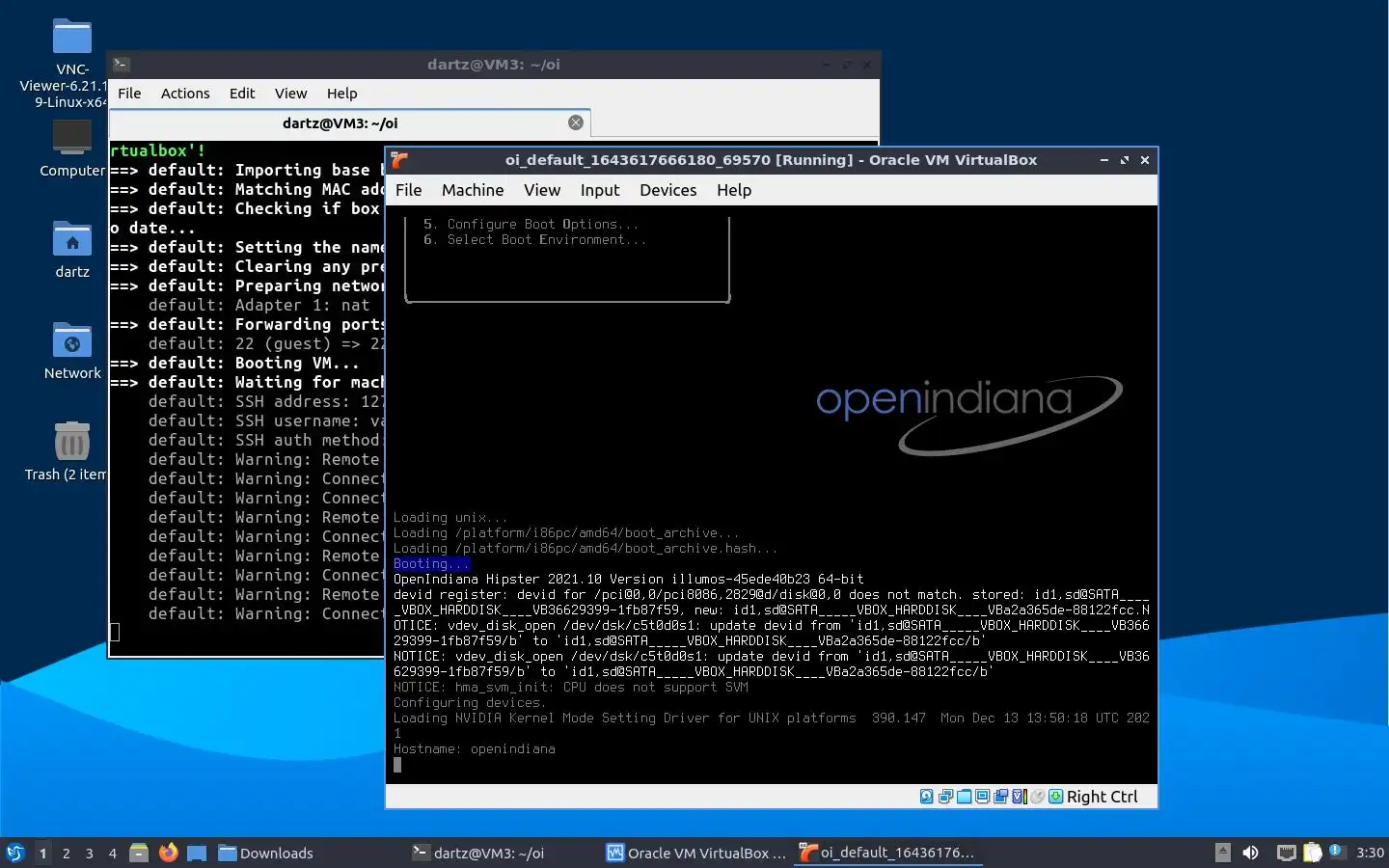Screen dimensions: 1389x868
Task: Open the File menu in the terminal window
Action: 129,94
